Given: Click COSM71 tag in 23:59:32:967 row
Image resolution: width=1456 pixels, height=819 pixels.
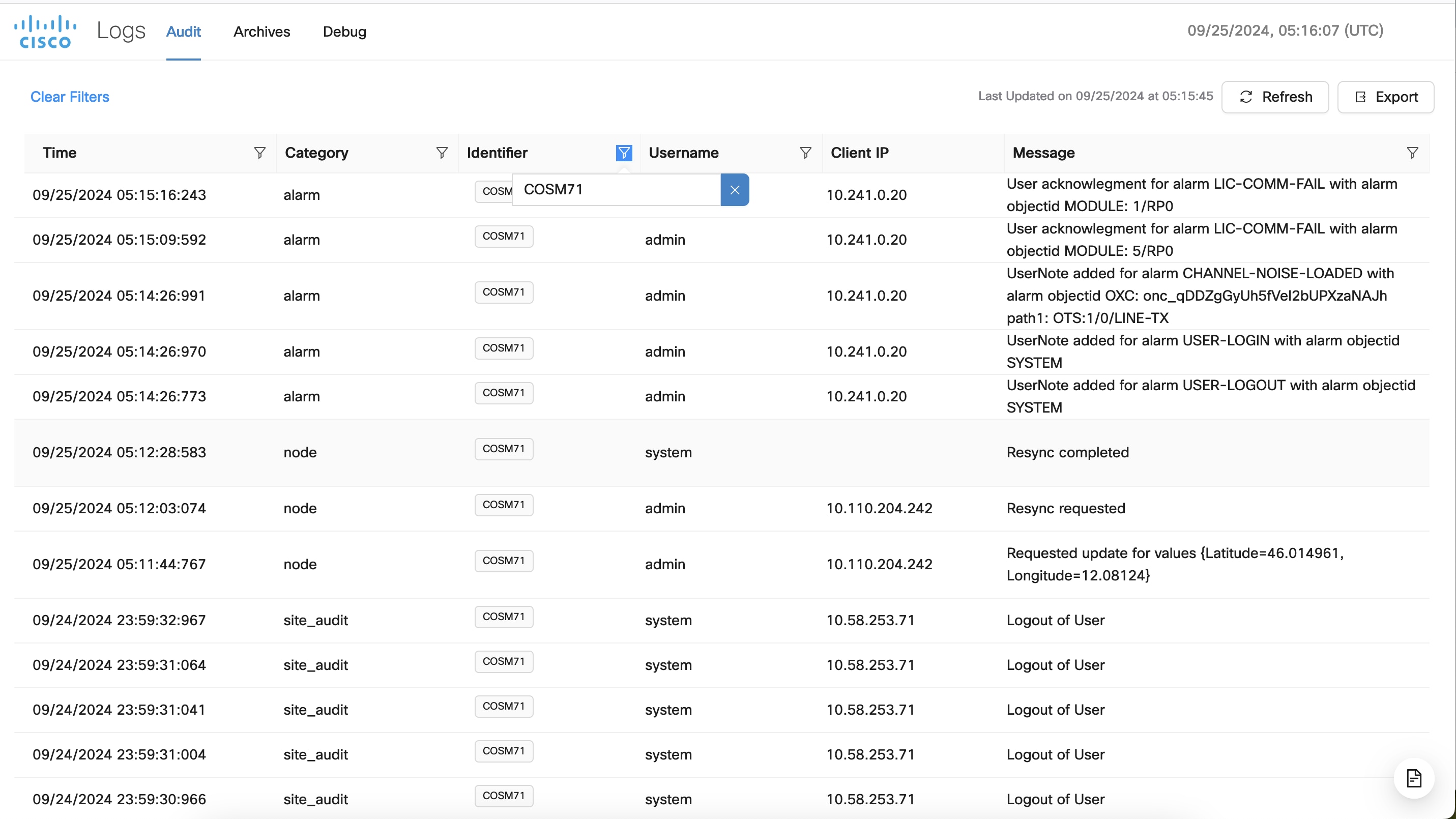Looking at the screenshot, I should coord(504,617).
